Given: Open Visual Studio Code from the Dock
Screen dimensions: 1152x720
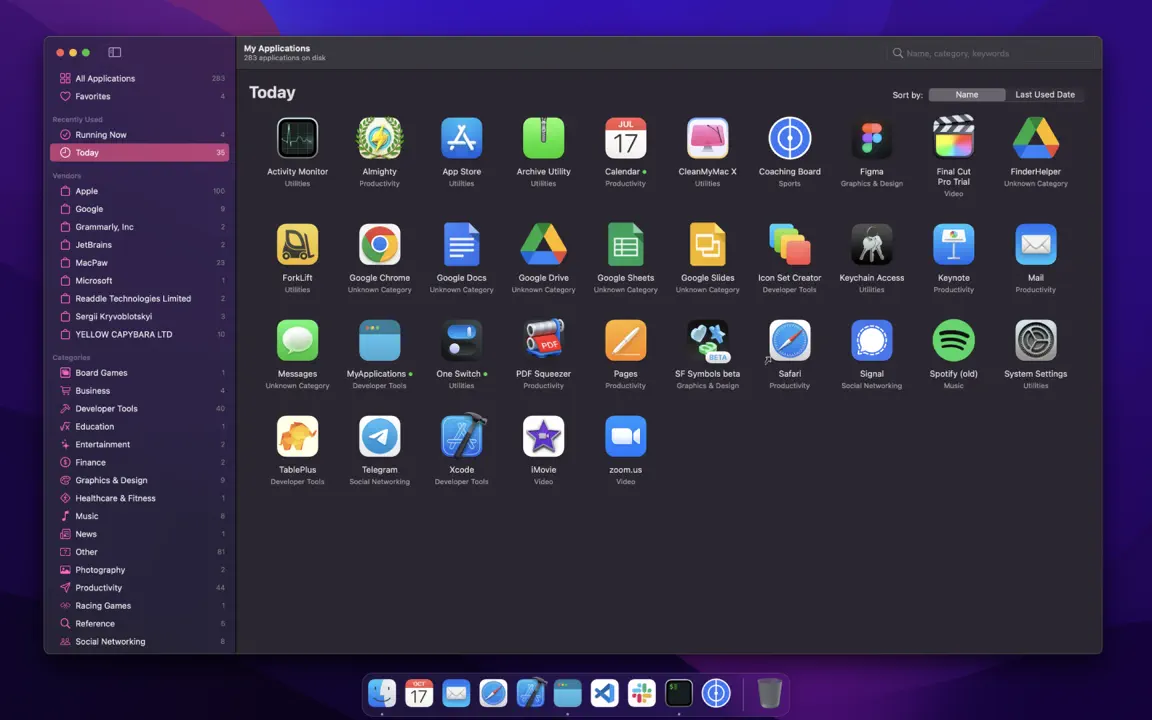Looking at the screenshot, I should [605, 693].
